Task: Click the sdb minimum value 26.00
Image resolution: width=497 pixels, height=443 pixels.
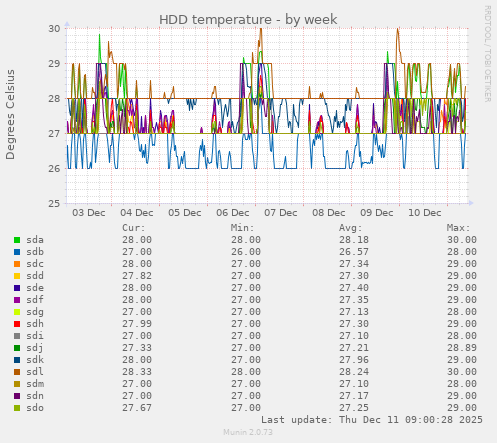Action: (x=246, y=252)
